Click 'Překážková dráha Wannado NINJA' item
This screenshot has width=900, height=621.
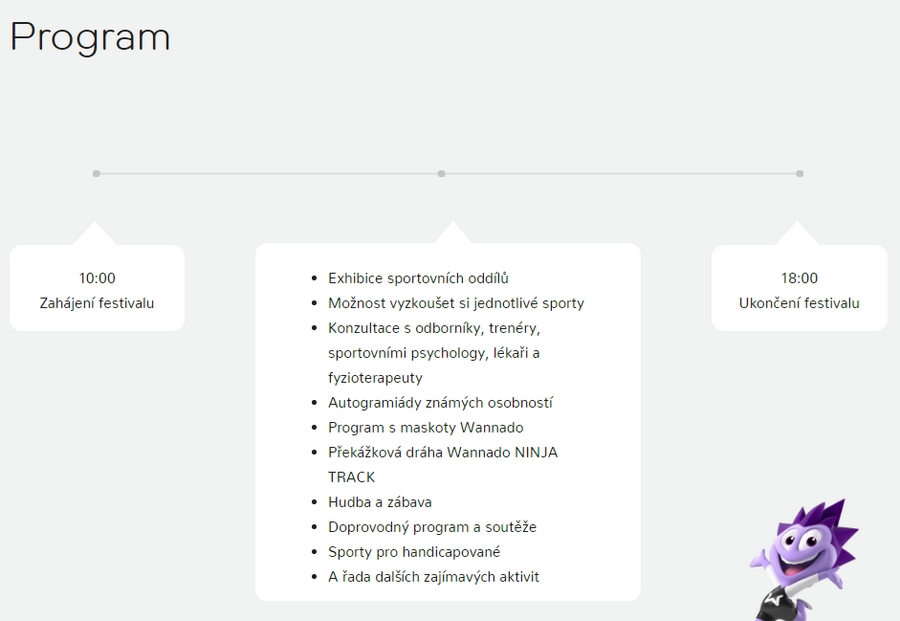(443, 453)
